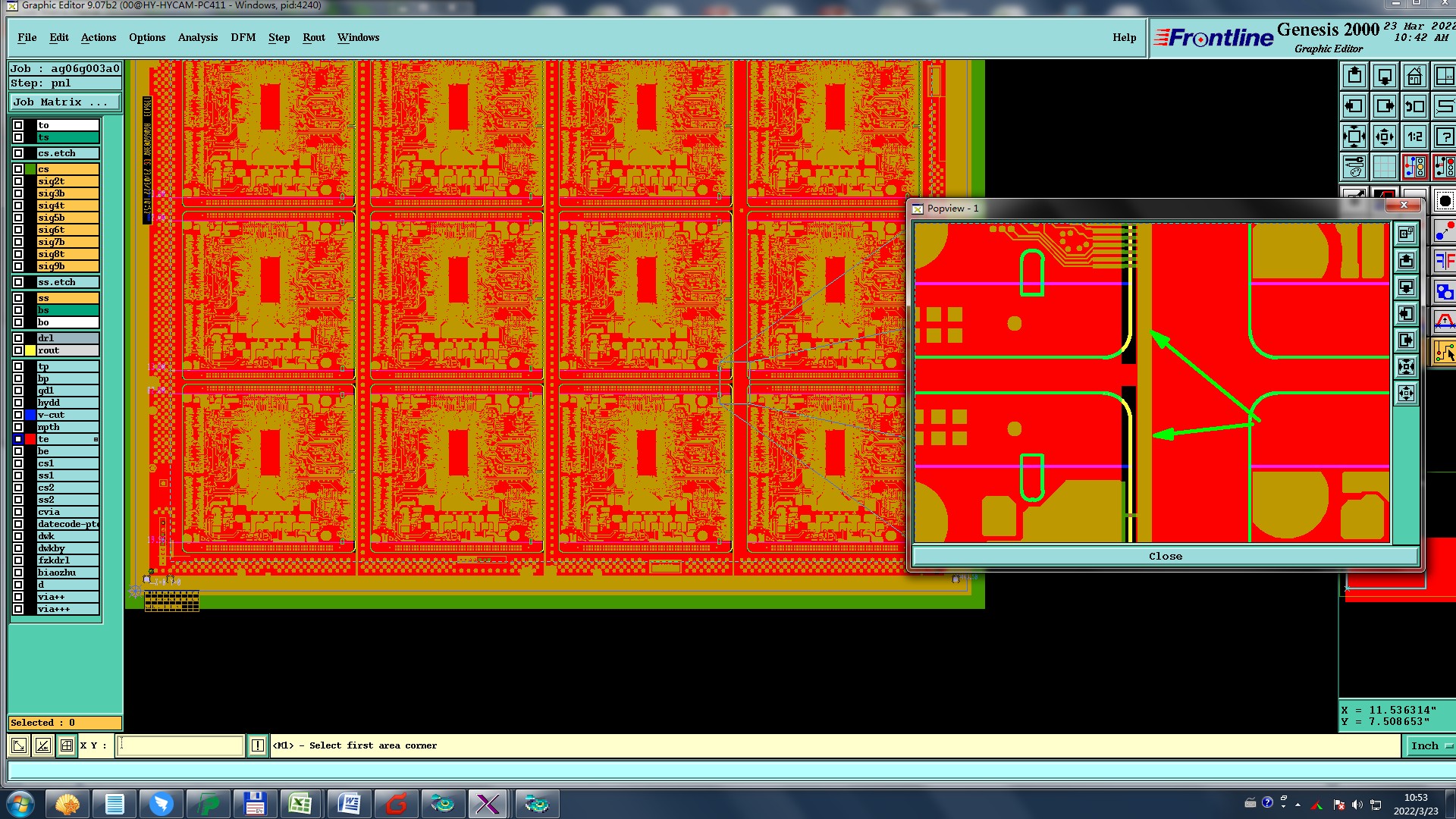Click the red color swatch for te layer
Viewport: 1456px width, 819px height.
tap(30, 439)
